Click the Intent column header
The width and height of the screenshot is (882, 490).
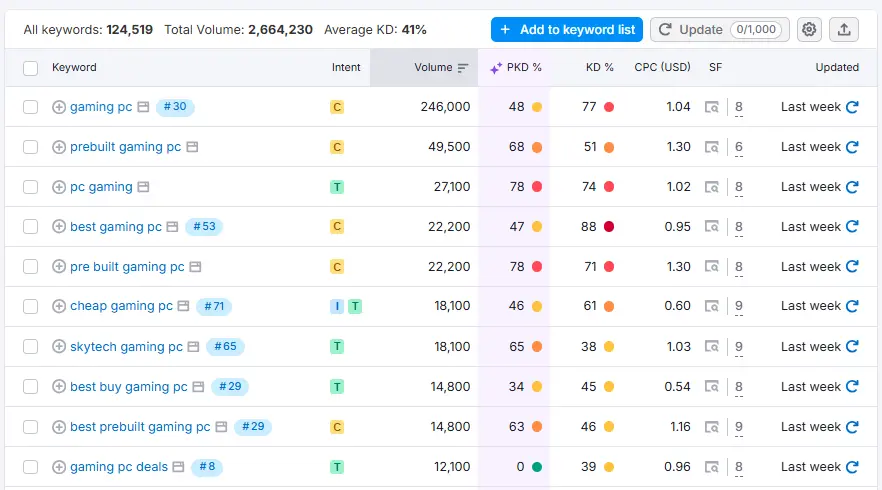point(346,68)
